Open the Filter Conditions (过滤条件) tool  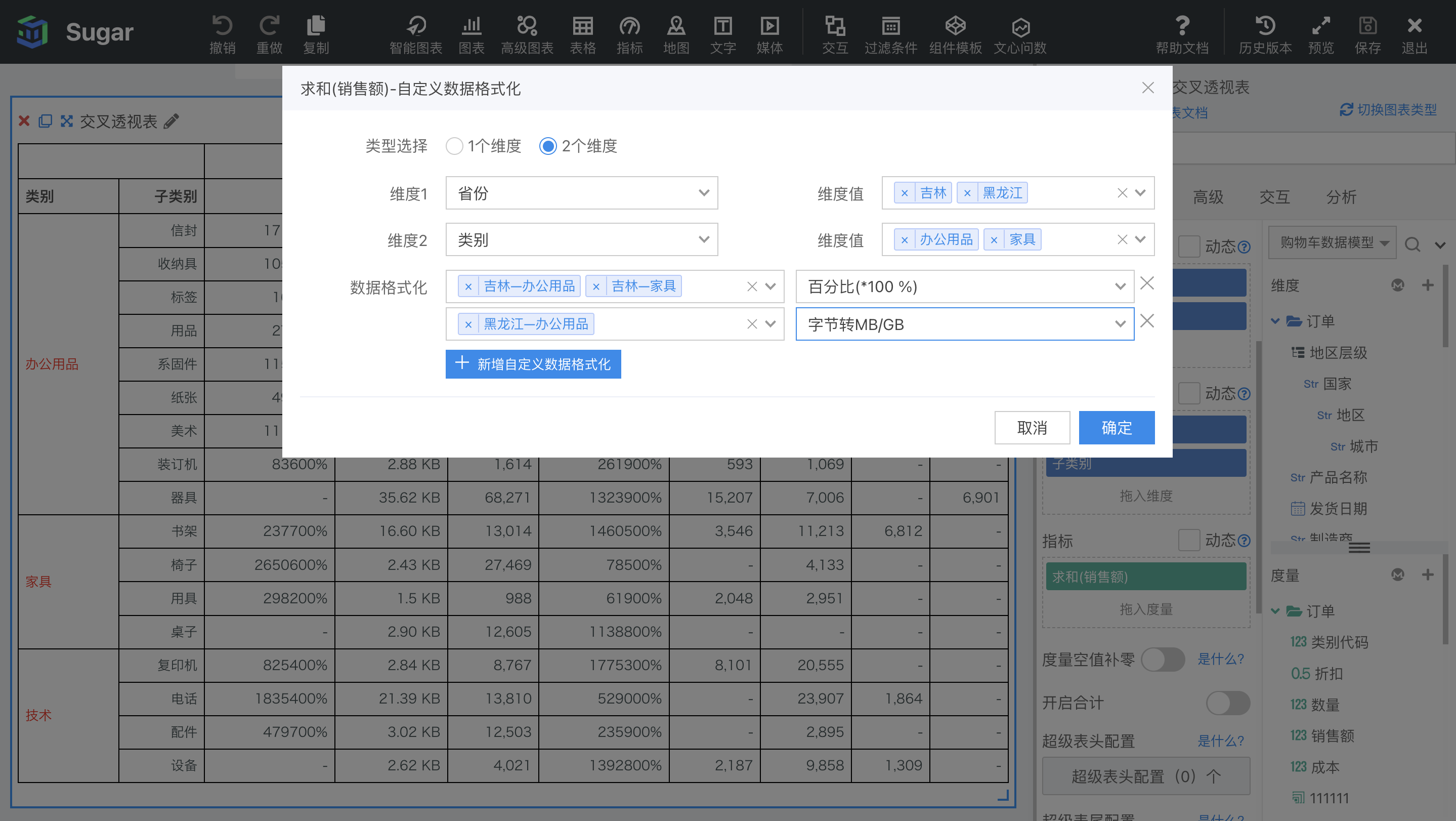tap(891, 34)
